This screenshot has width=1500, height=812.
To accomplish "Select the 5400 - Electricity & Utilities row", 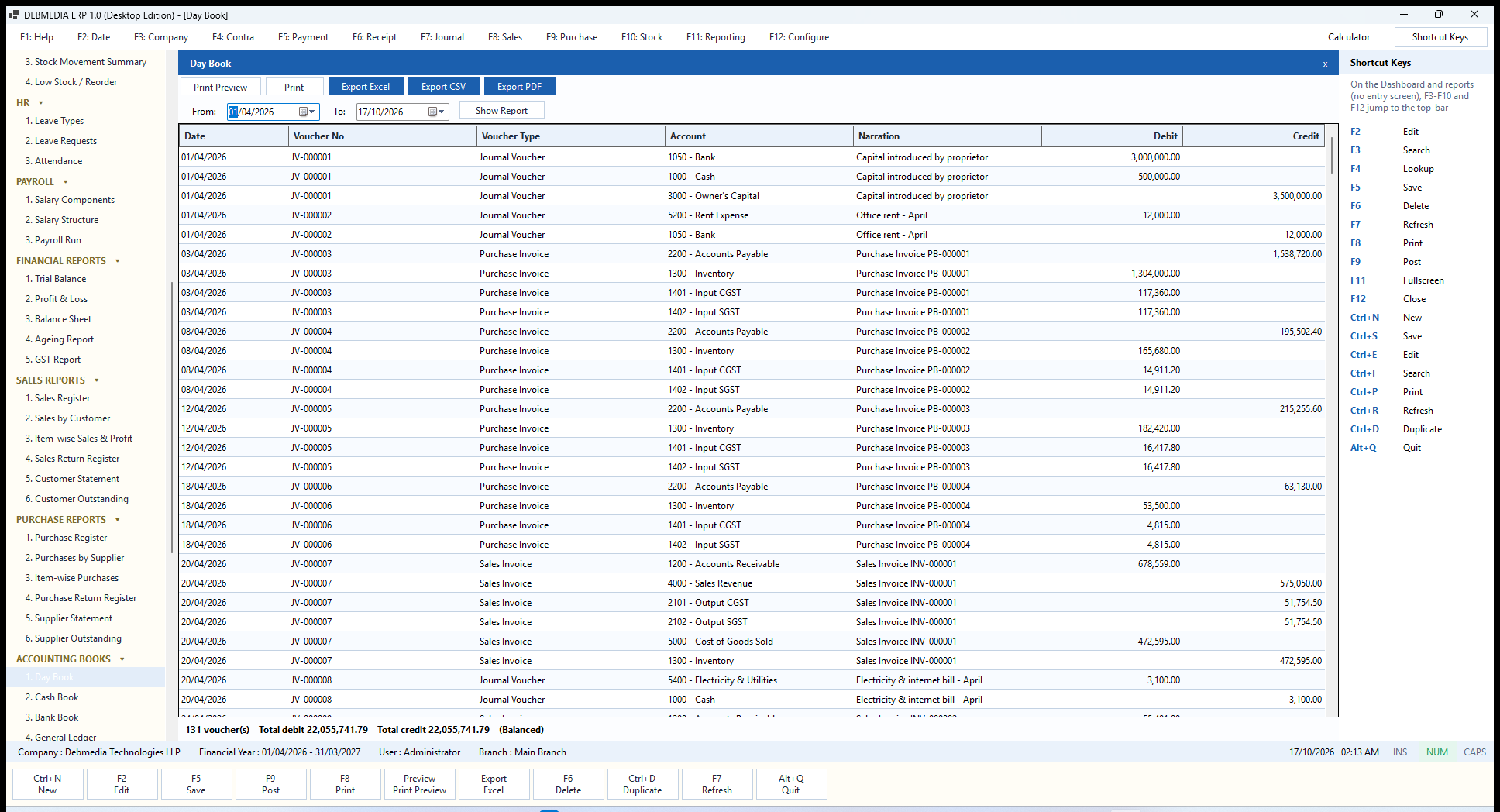I will point(752,680).
